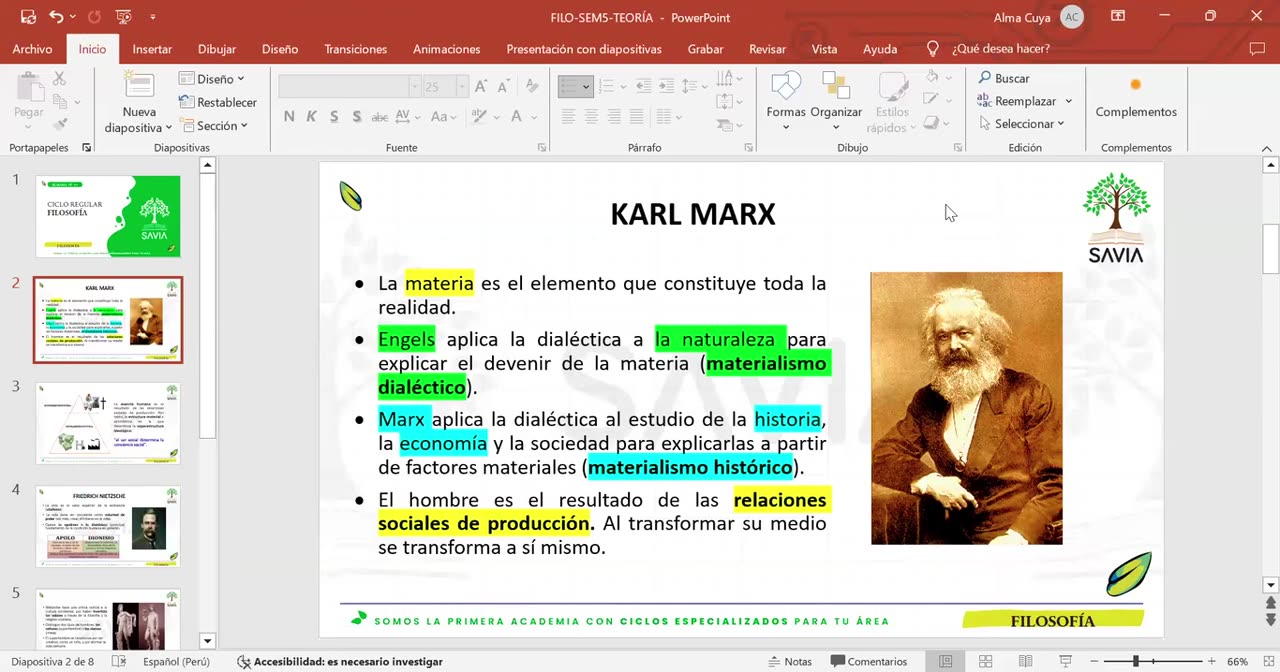Click the Español (Perú) language indicator

point(176,662)
